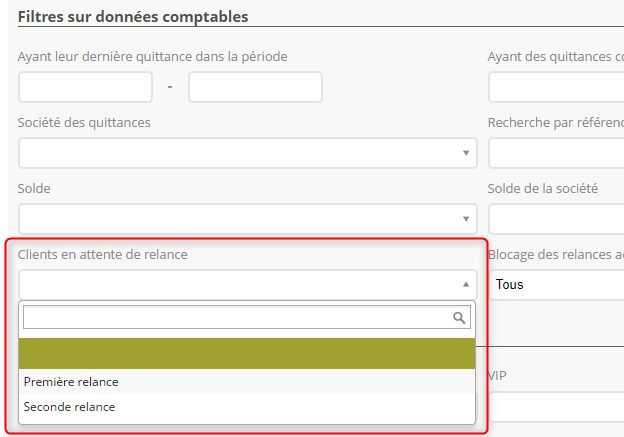Viewport: 624px width, 437px height.
Task: Click the Clients en attente de relance label
Action: 103,255
